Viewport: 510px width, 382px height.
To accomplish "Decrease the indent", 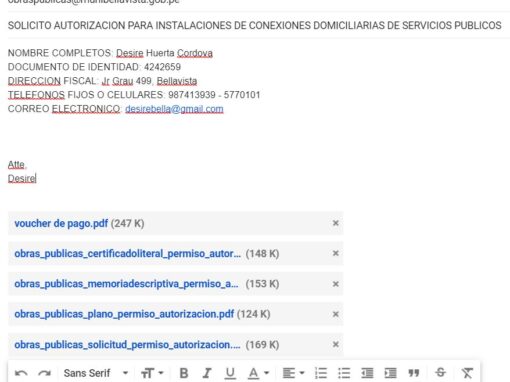I will pos(367,373).
